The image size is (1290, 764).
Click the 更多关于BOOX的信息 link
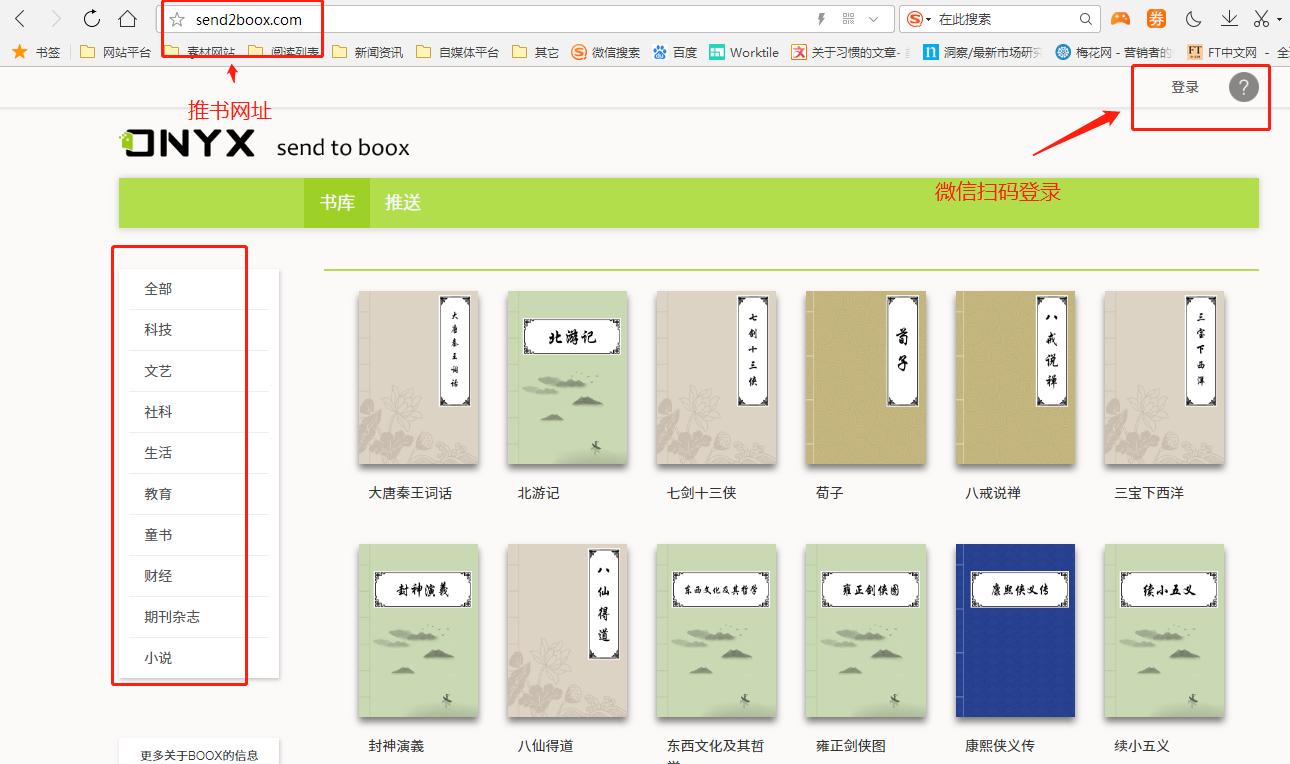199,755
